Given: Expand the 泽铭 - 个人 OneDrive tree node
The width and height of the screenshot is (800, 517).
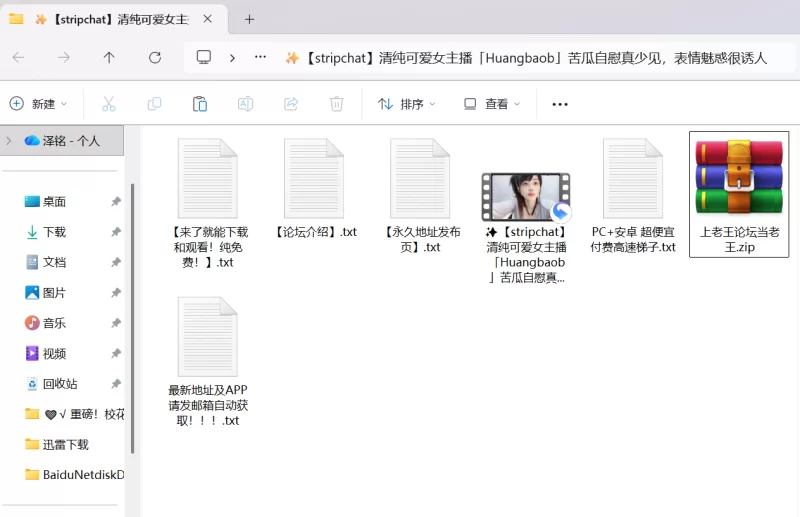Looking at the screenshot, I should pos(9,141).
